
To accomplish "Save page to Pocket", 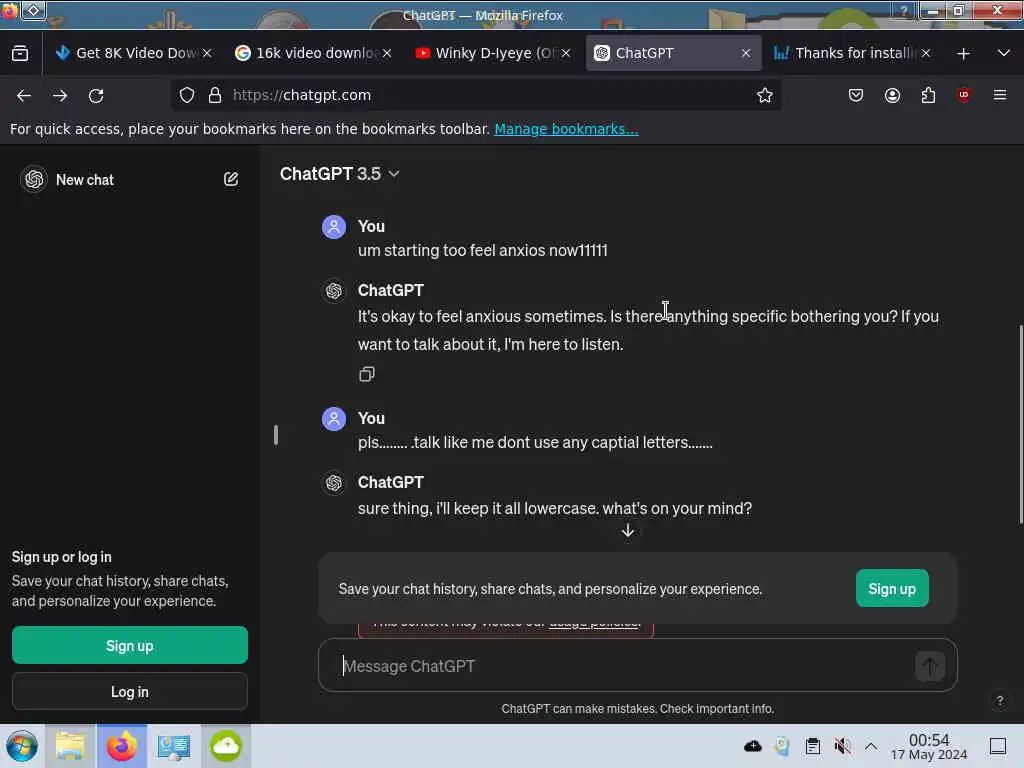I will pos(856,95).
